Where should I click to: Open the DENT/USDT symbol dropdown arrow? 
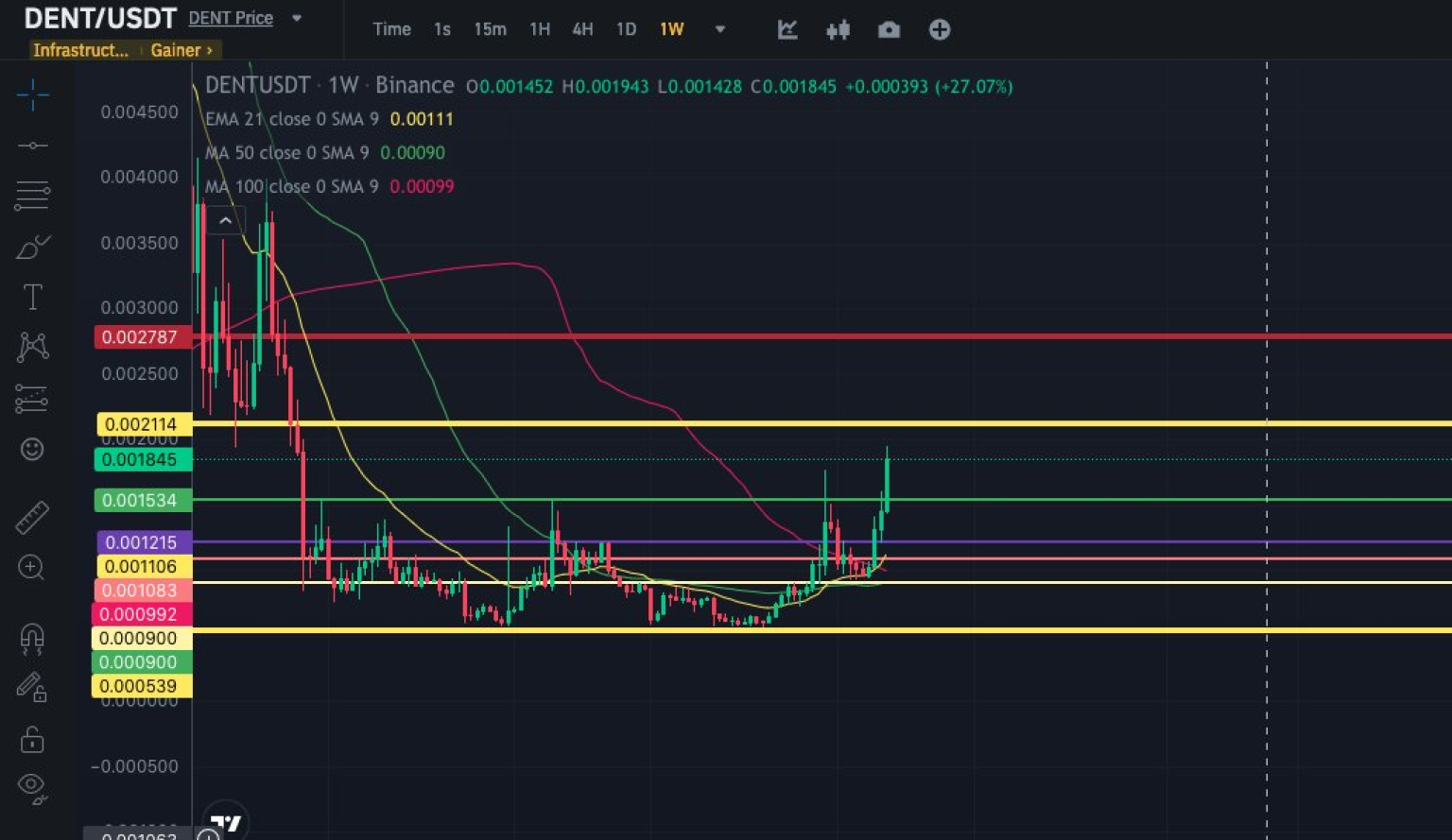(x=296, y=18)
